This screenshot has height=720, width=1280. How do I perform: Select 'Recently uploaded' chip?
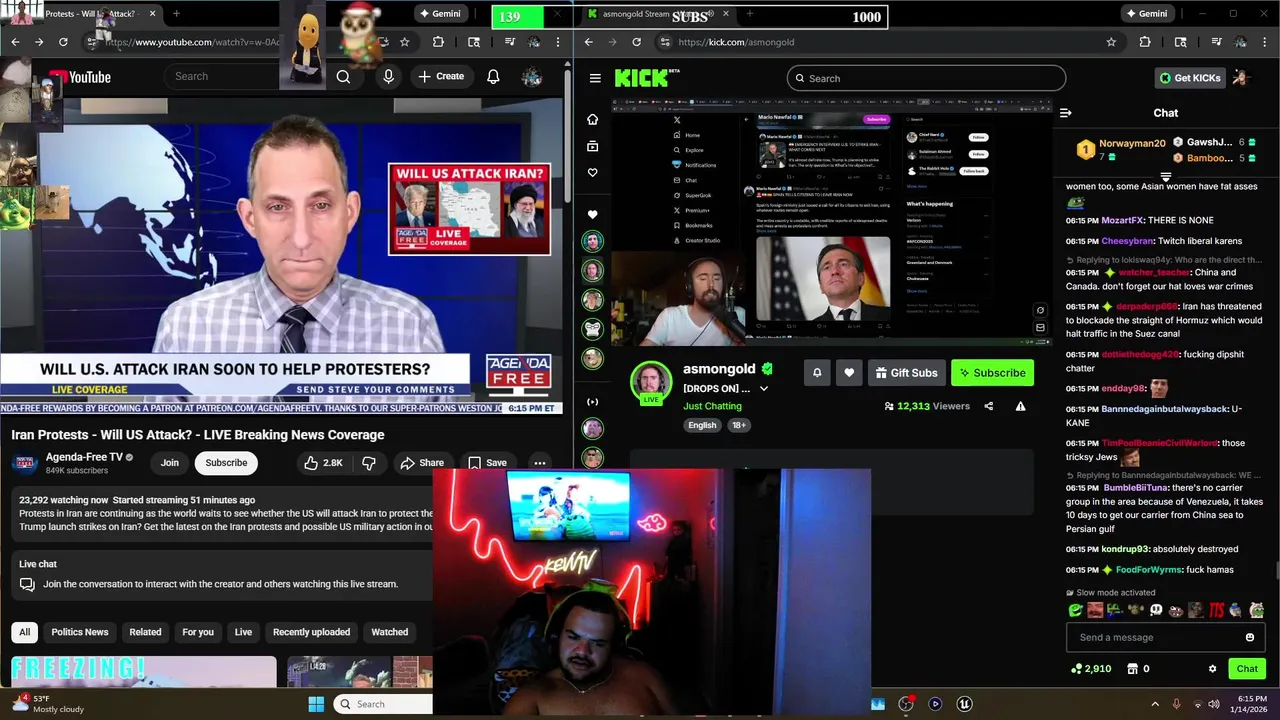click(312, 632)
